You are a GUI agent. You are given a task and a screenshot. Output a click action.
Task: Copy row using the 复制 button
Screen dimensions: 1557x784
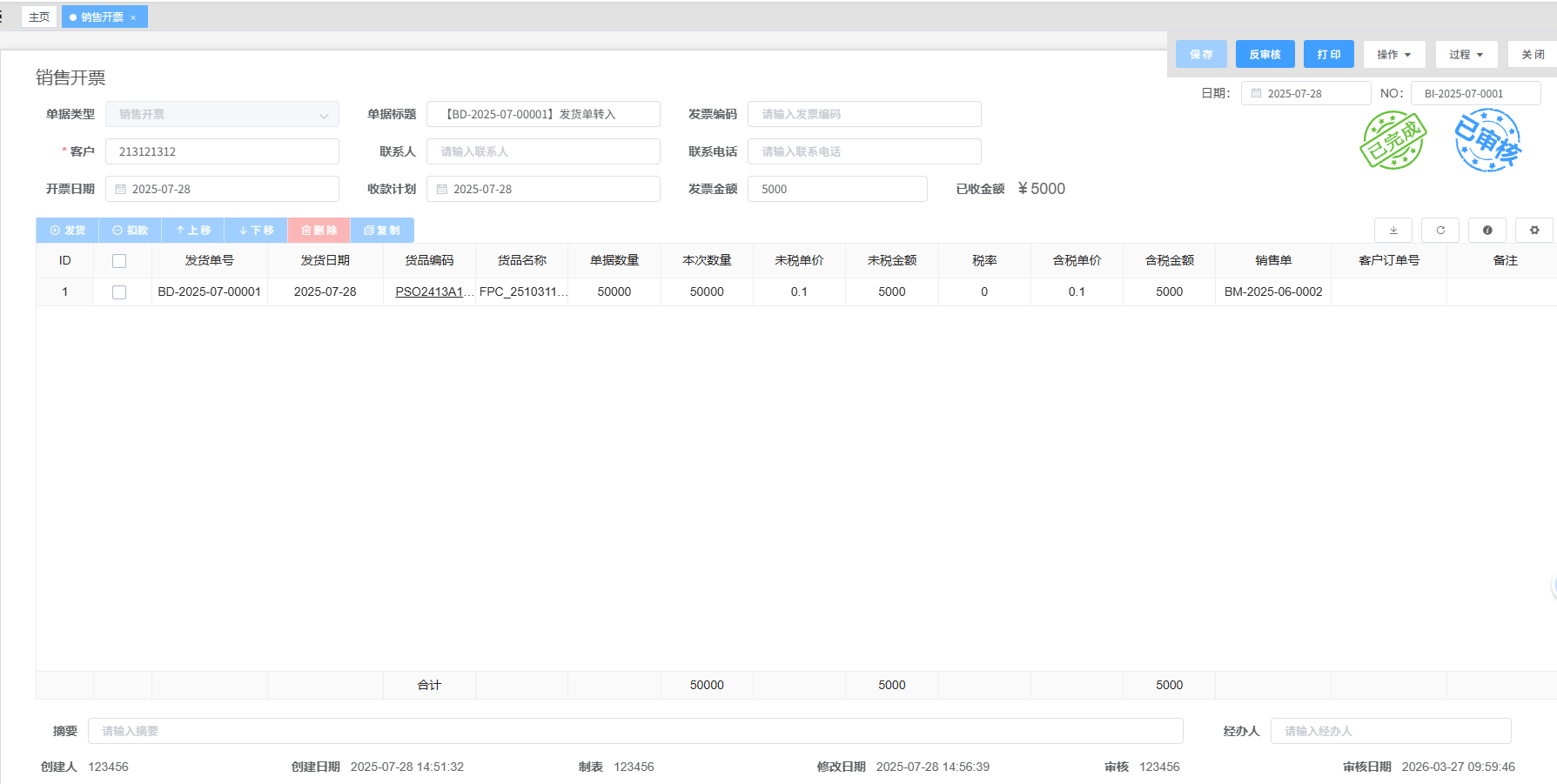[x=382, y=231]
